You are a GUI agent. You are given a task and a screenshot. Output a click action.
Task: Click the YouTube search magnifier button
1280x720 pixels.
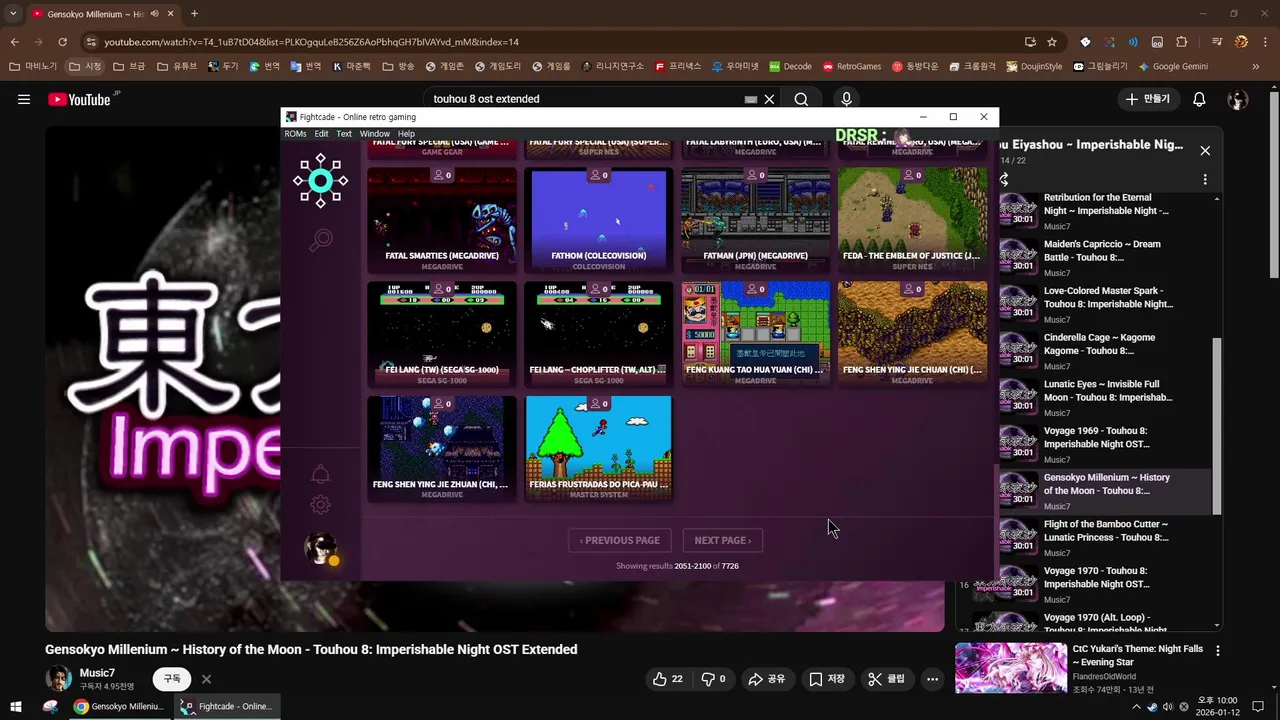(801, 99)
